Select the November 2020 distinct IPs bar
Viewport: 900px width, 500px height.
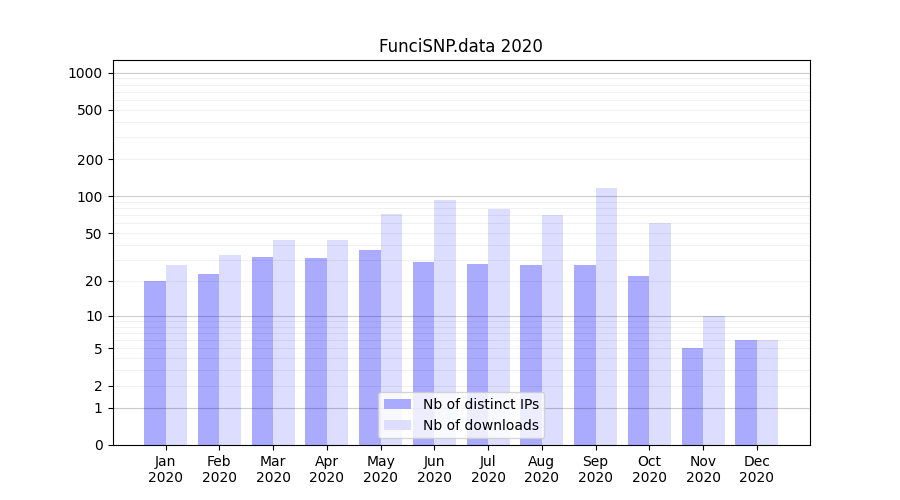pos(692,396)
